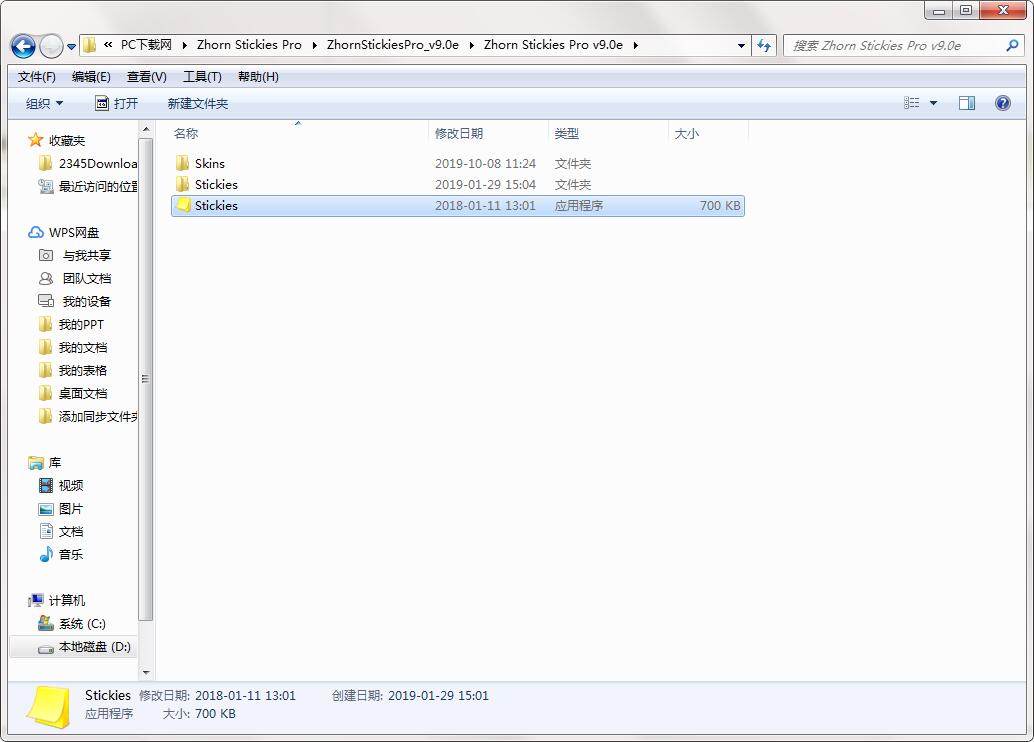
Task: Click 新建文件夹 to create a folder
Action: [198, 104]
